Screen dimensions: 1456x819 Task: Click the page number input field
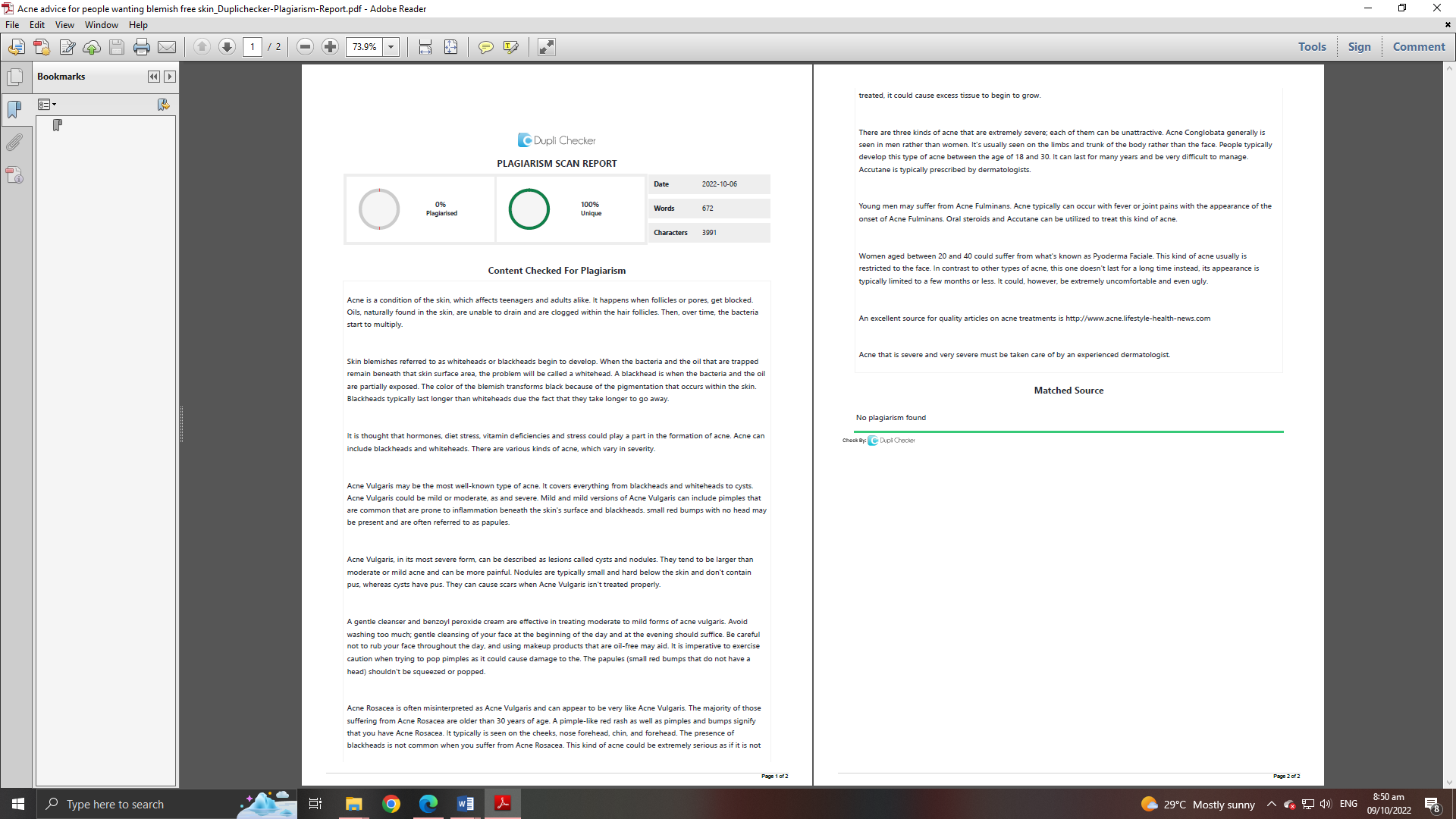pos(253,47)
